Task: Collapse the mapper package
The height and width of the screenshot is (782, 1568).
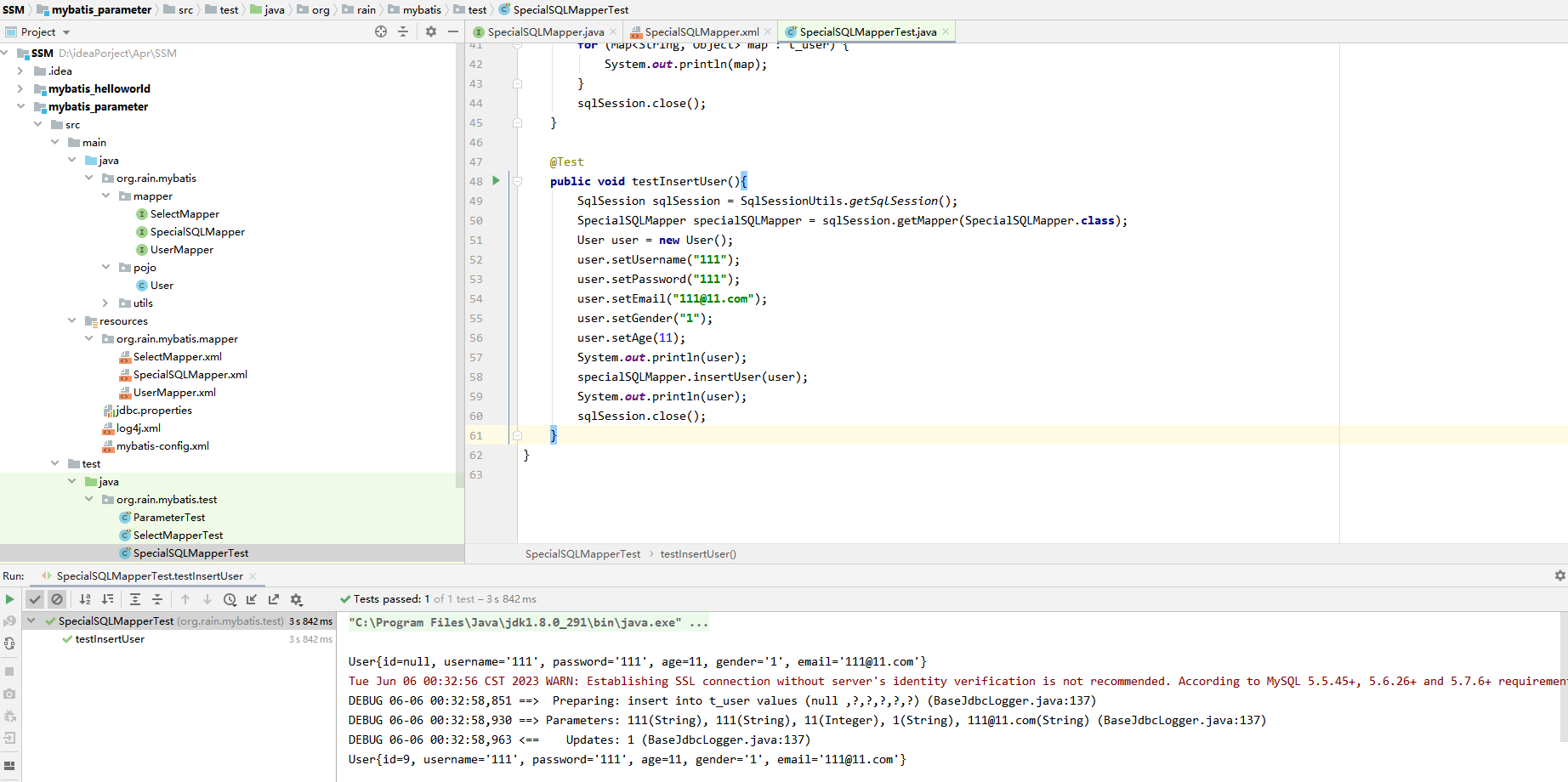Action: (x=105, y=195)
